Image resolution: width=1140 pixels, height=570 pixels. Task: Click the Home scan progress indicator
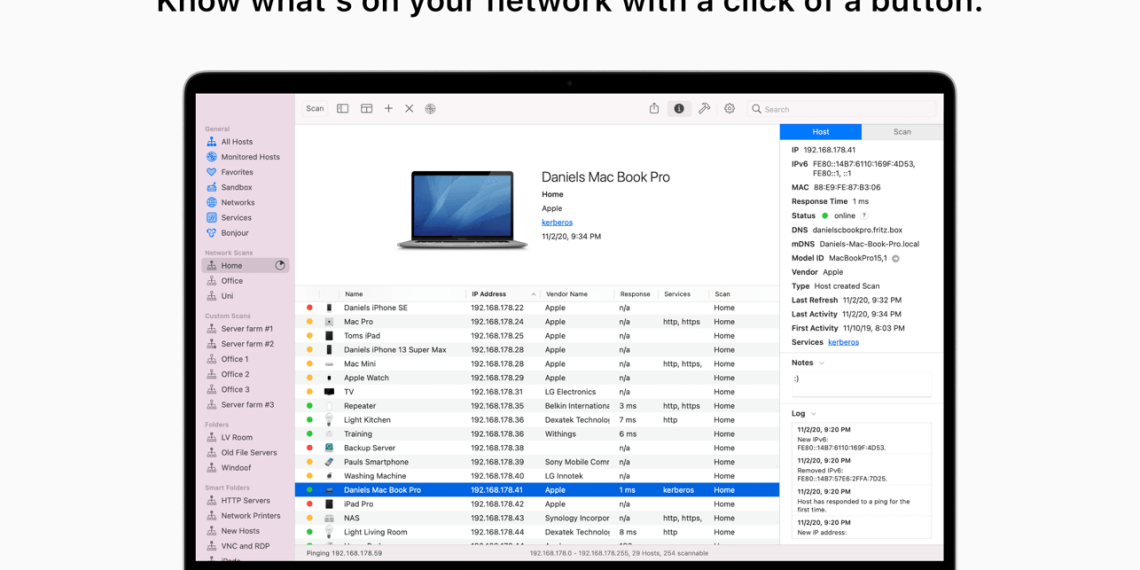(x=280, y=266)
